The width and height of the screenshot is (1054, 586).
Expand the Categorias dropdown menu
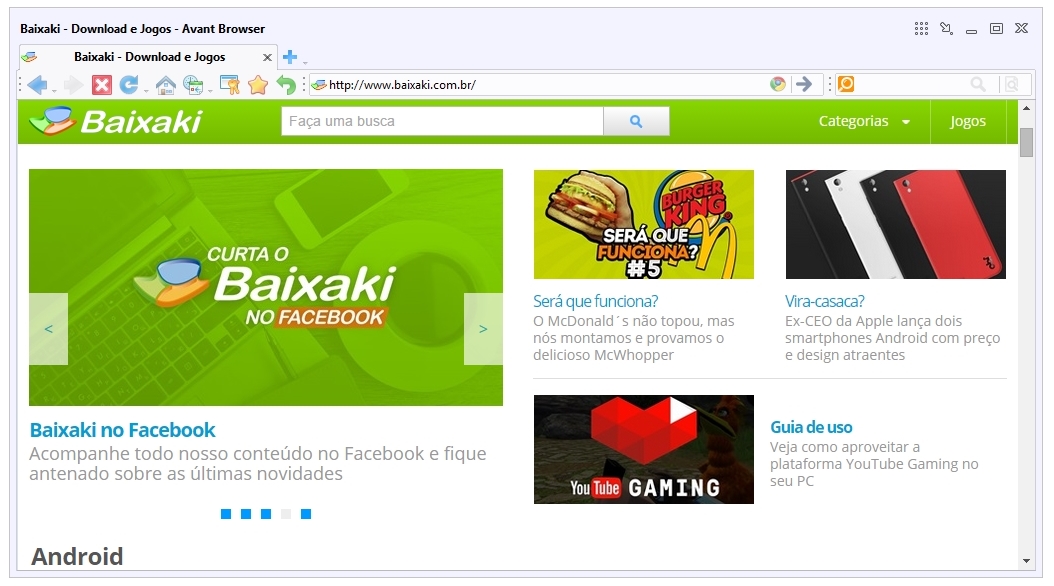[864, 122]
